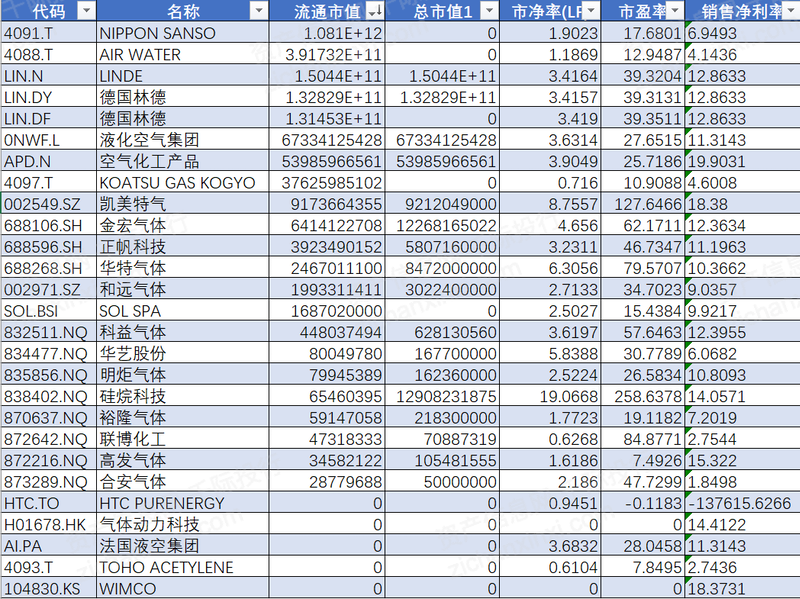The image size is (800, 599).
Task: Click the 销售净利率 header filter icon
Action: point(792,11)
